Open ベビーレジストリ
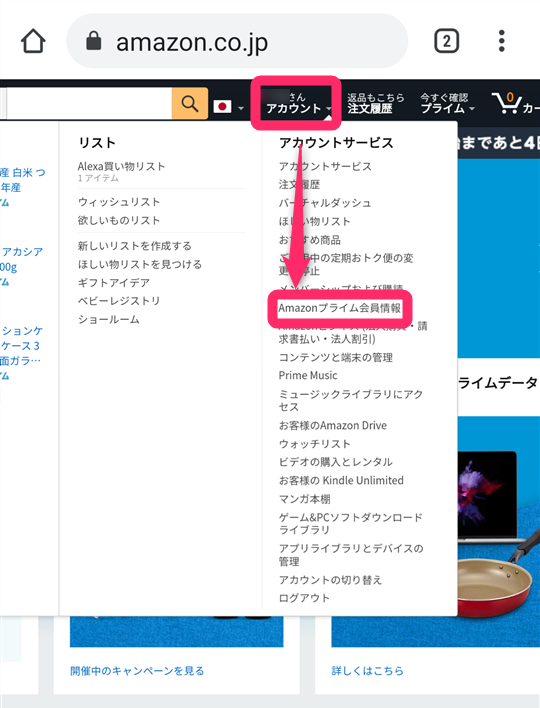Screen dimensions: 540x708 click(x=119, y=301)
